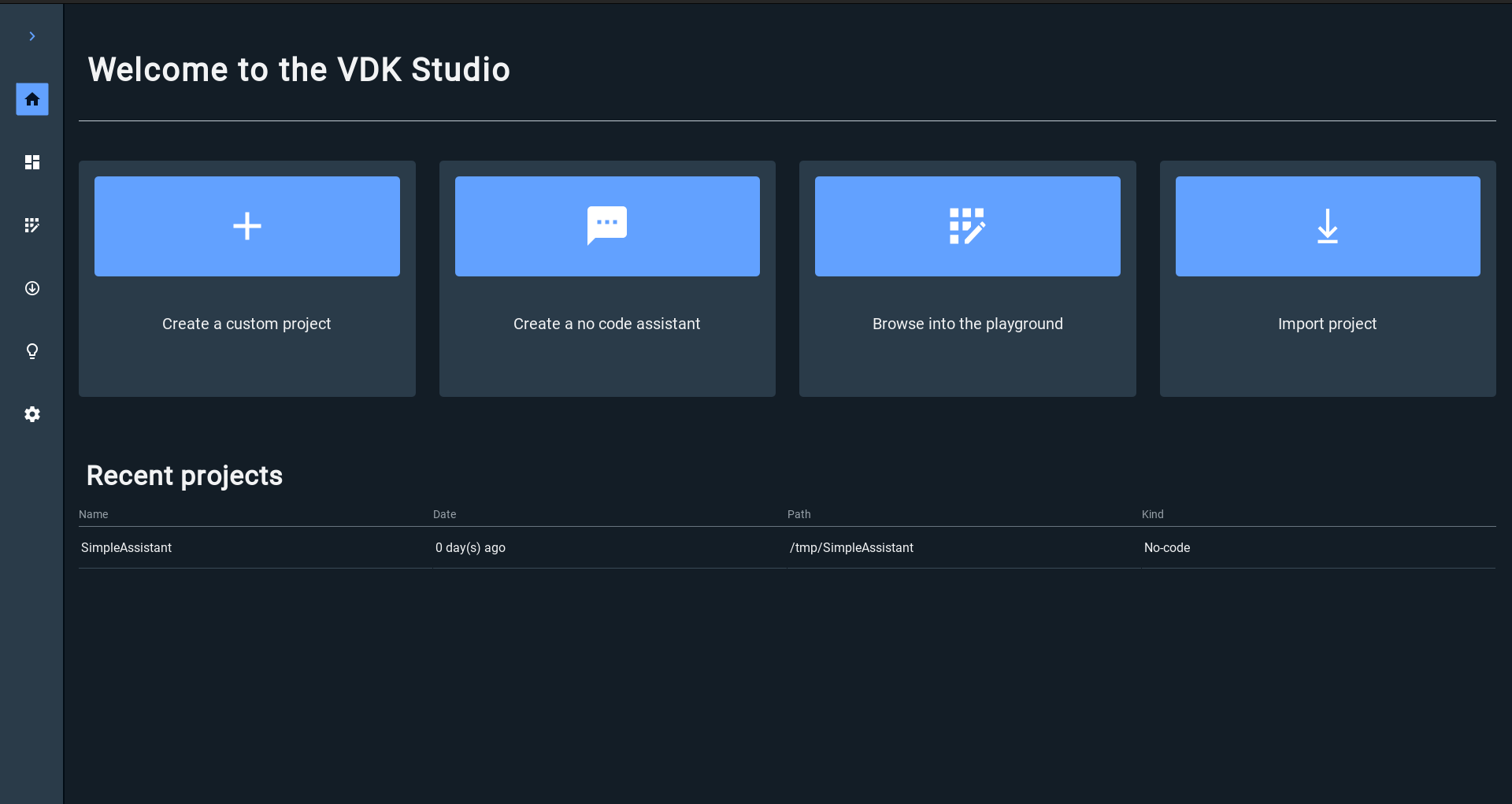
Task: Click the download arrow import tile
Action: tap(1328, 226)
